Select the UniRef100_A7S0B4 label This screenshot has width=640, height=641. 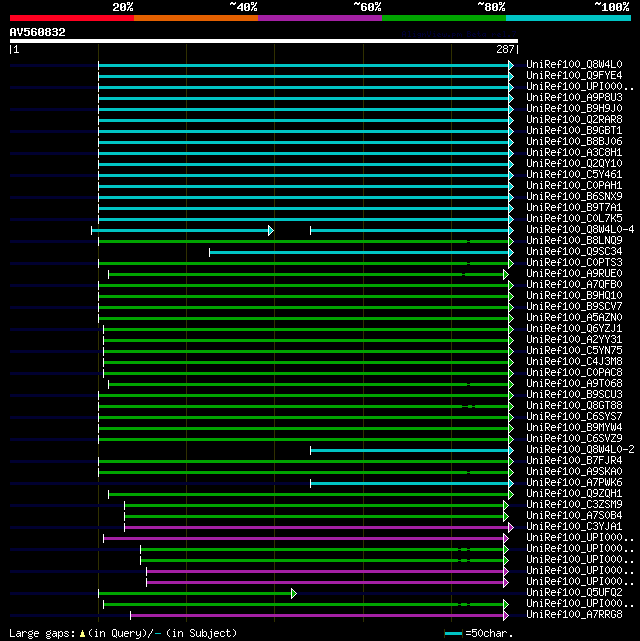(574, 515)
